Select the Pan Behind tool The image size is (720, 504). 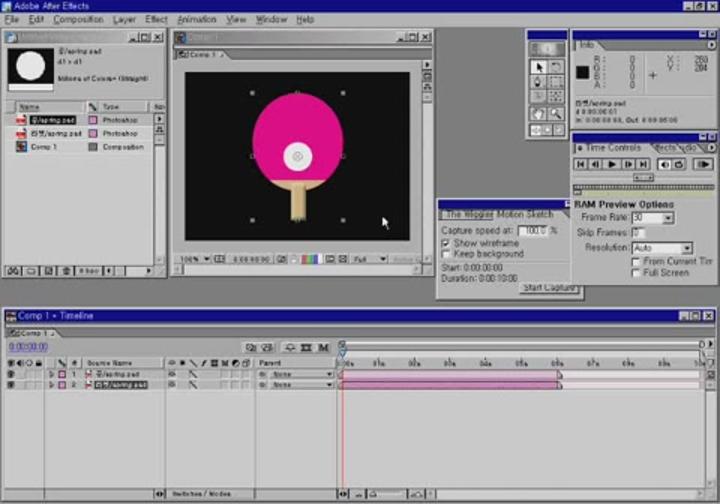556,97
